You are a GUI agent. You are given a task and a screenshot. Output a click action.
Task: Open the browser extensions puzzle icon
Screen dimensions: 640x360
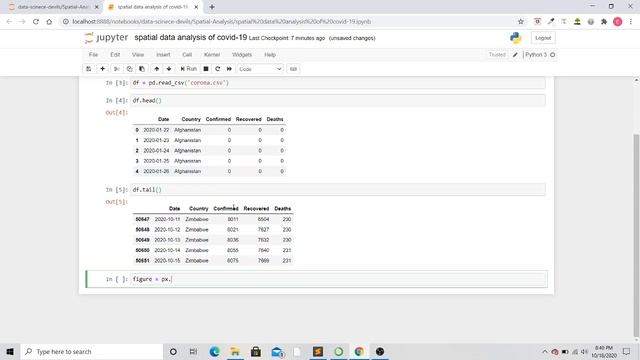pyautogui.click(x=604, y=22)
